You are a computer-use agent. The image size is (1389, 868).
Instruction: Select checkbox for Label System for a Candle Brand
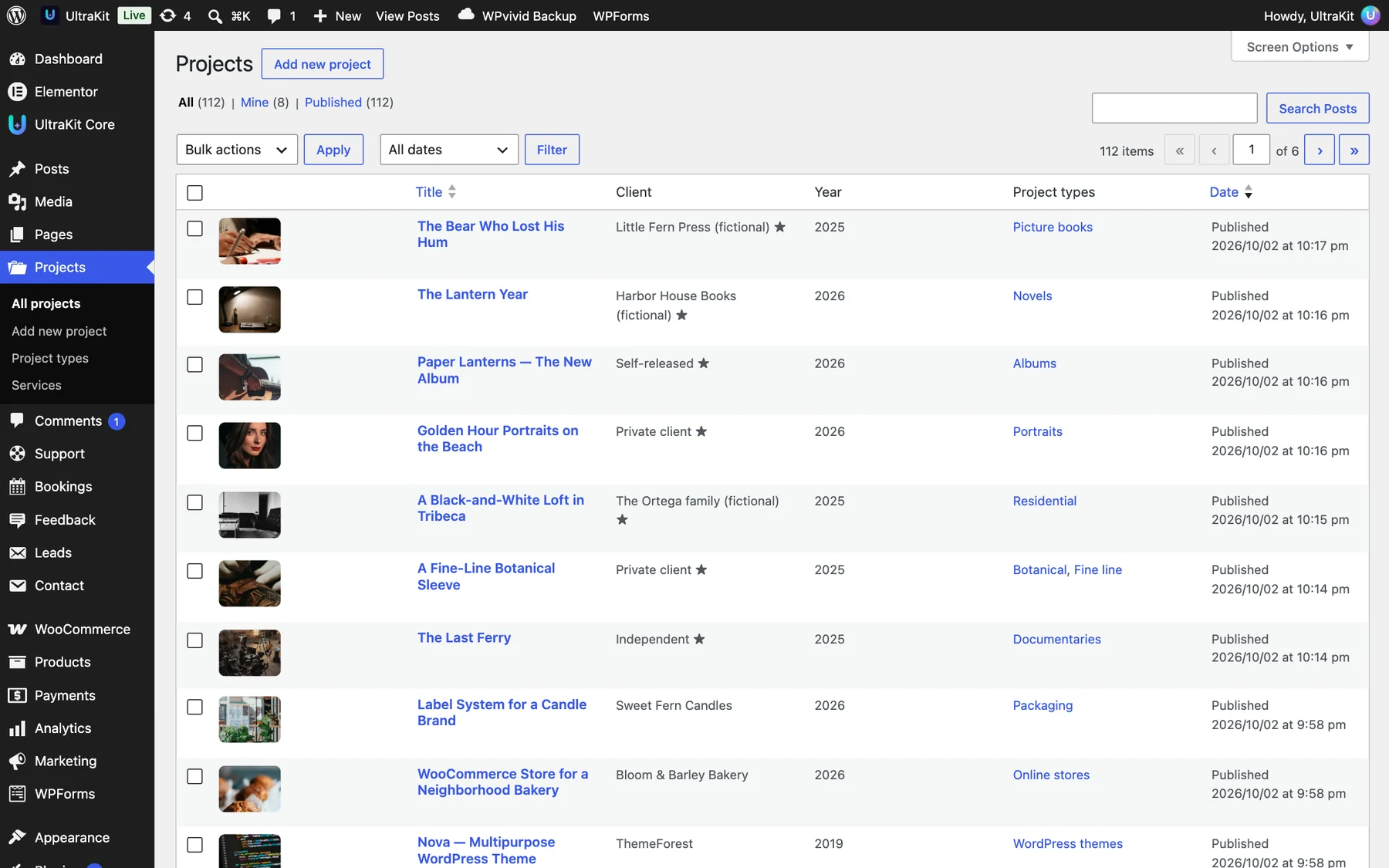pyautogui.click(x=195, y=707)
